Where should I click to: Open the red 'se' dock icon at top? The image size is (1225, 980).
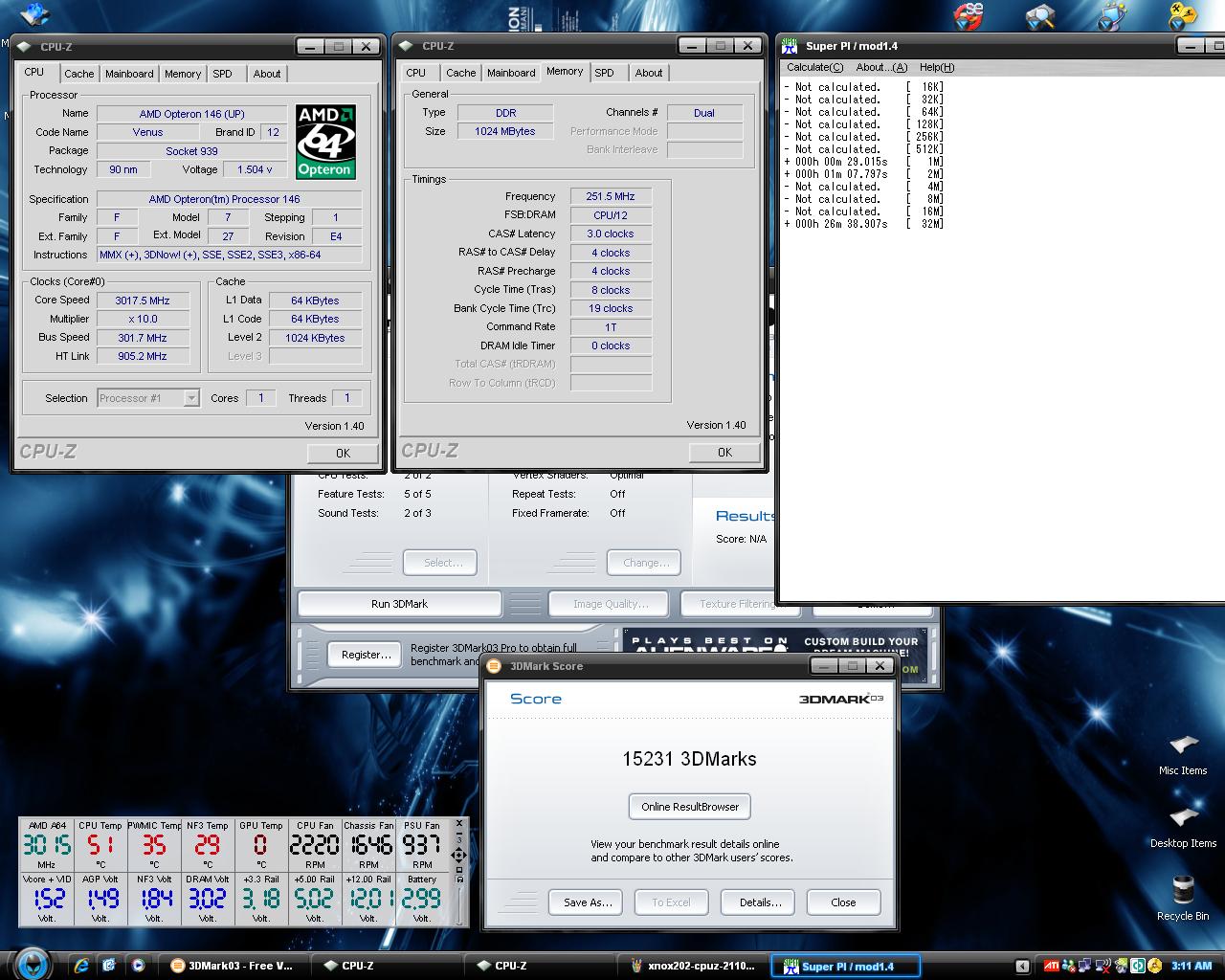tap(968, 14)
